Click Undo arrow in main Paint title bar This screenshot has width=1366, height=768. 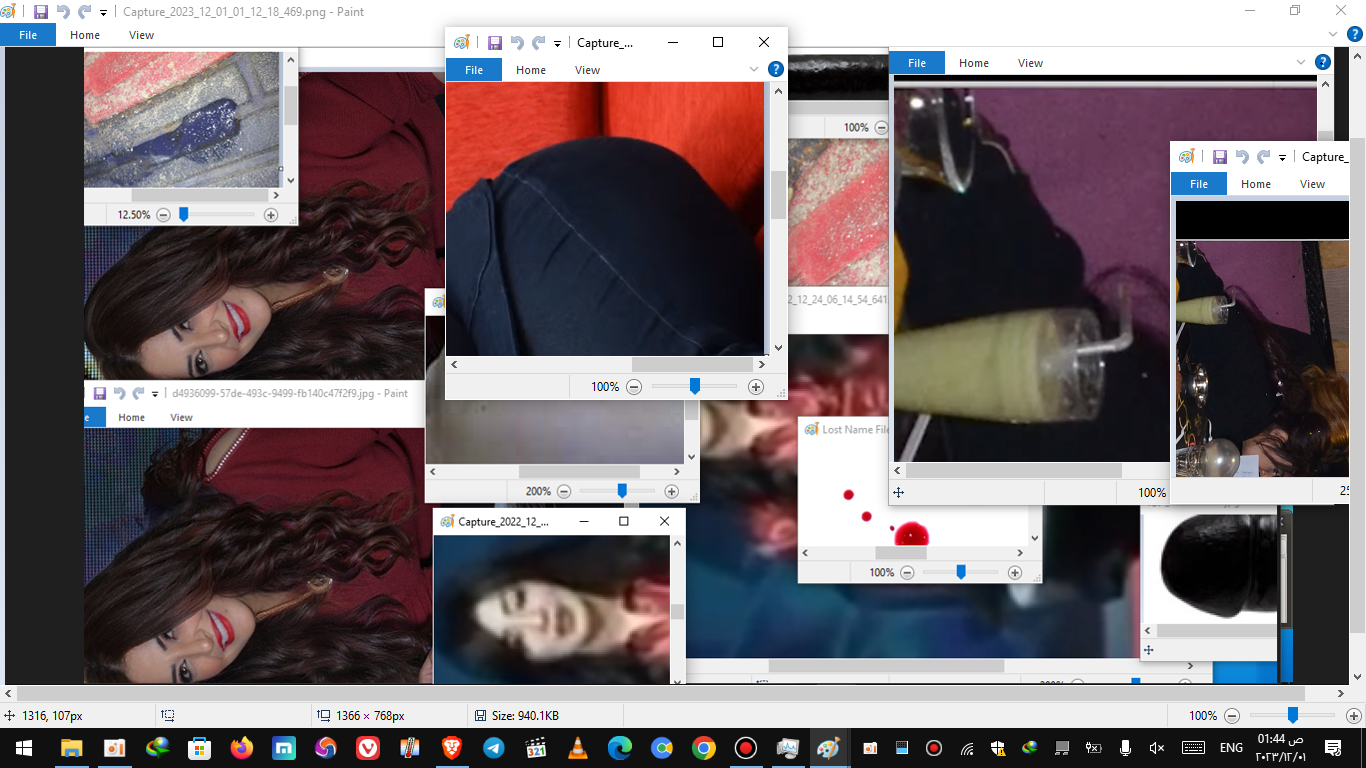pos(63,12)
